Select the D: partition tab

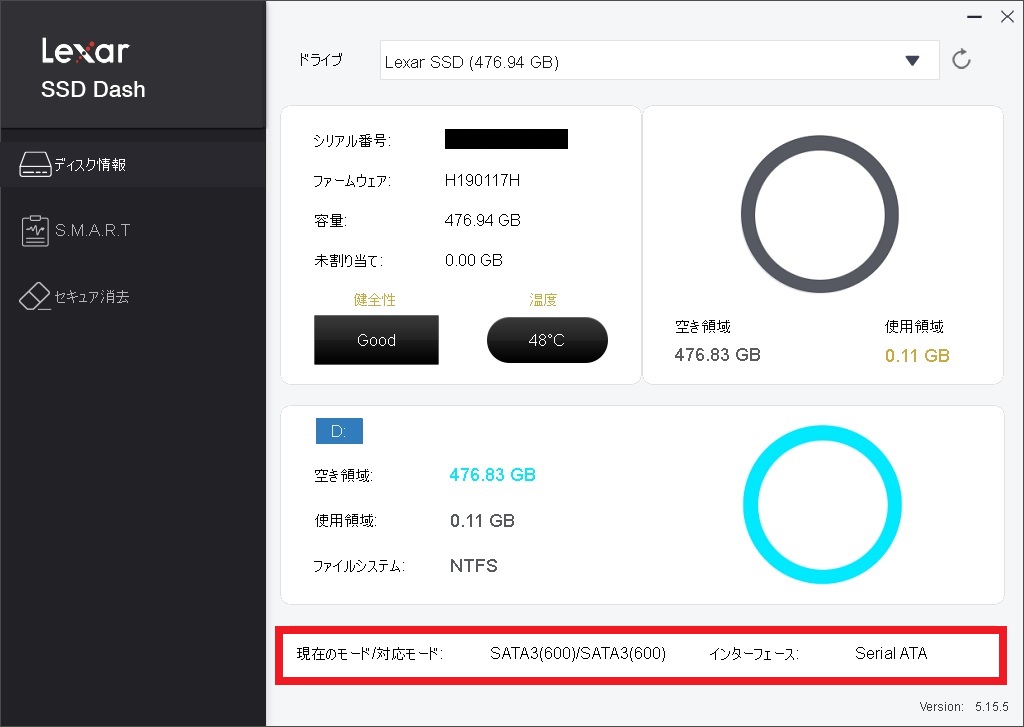pyautogui.click(x=339, y=431)
